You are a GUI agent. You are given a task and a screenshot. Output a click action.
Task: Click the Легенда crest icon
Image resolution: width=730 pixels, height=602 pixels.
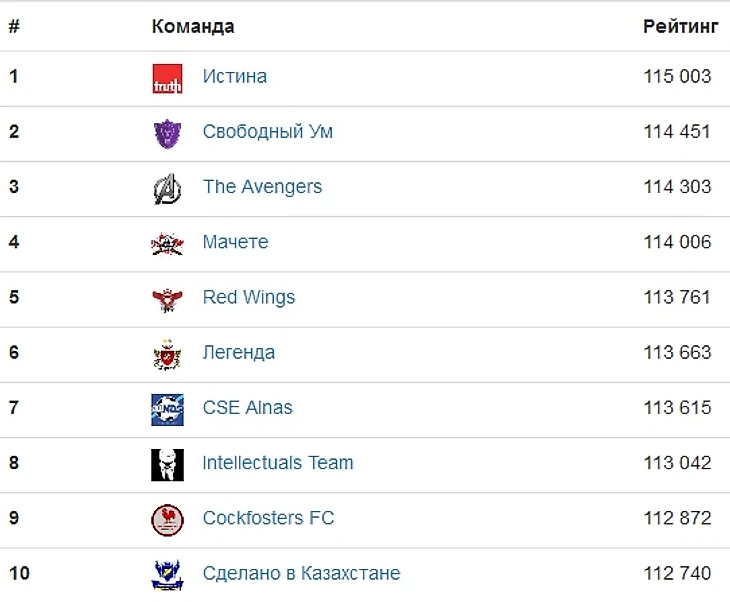167,354
